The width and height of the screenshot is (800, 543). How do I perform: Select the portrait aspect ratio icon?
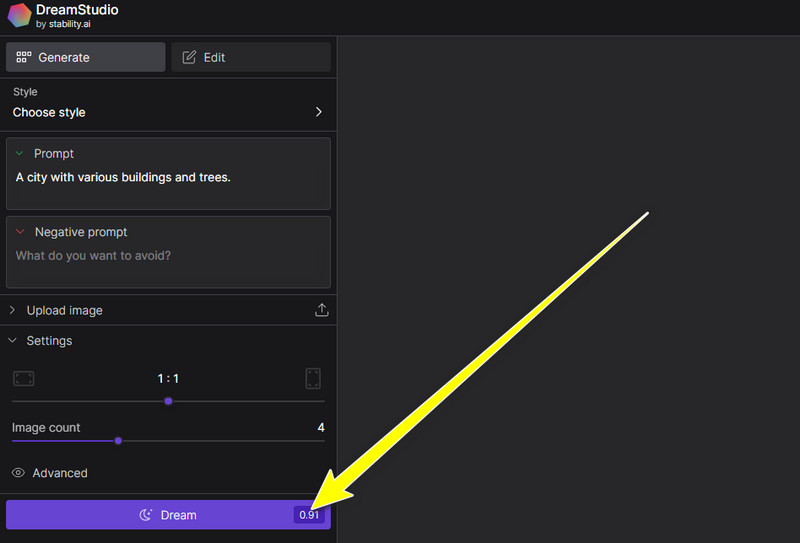pyautogui.click(x=313, y=379)
